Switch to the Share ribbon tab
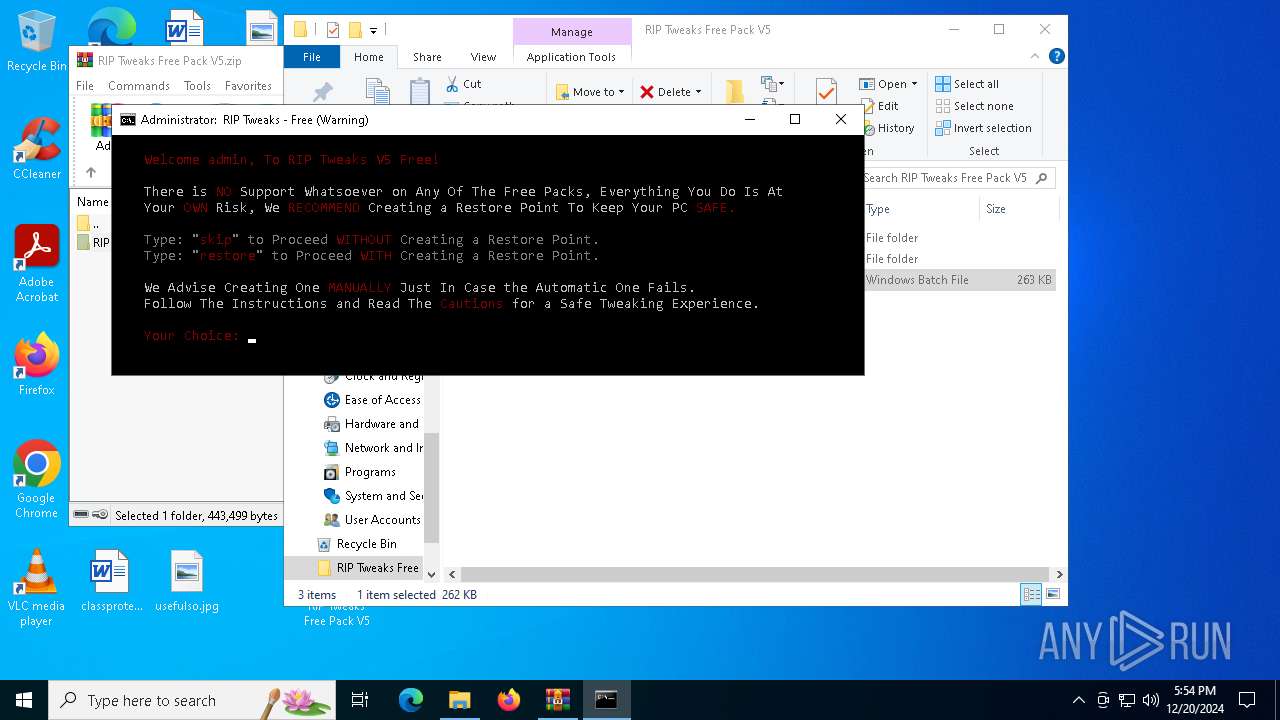 427,57
